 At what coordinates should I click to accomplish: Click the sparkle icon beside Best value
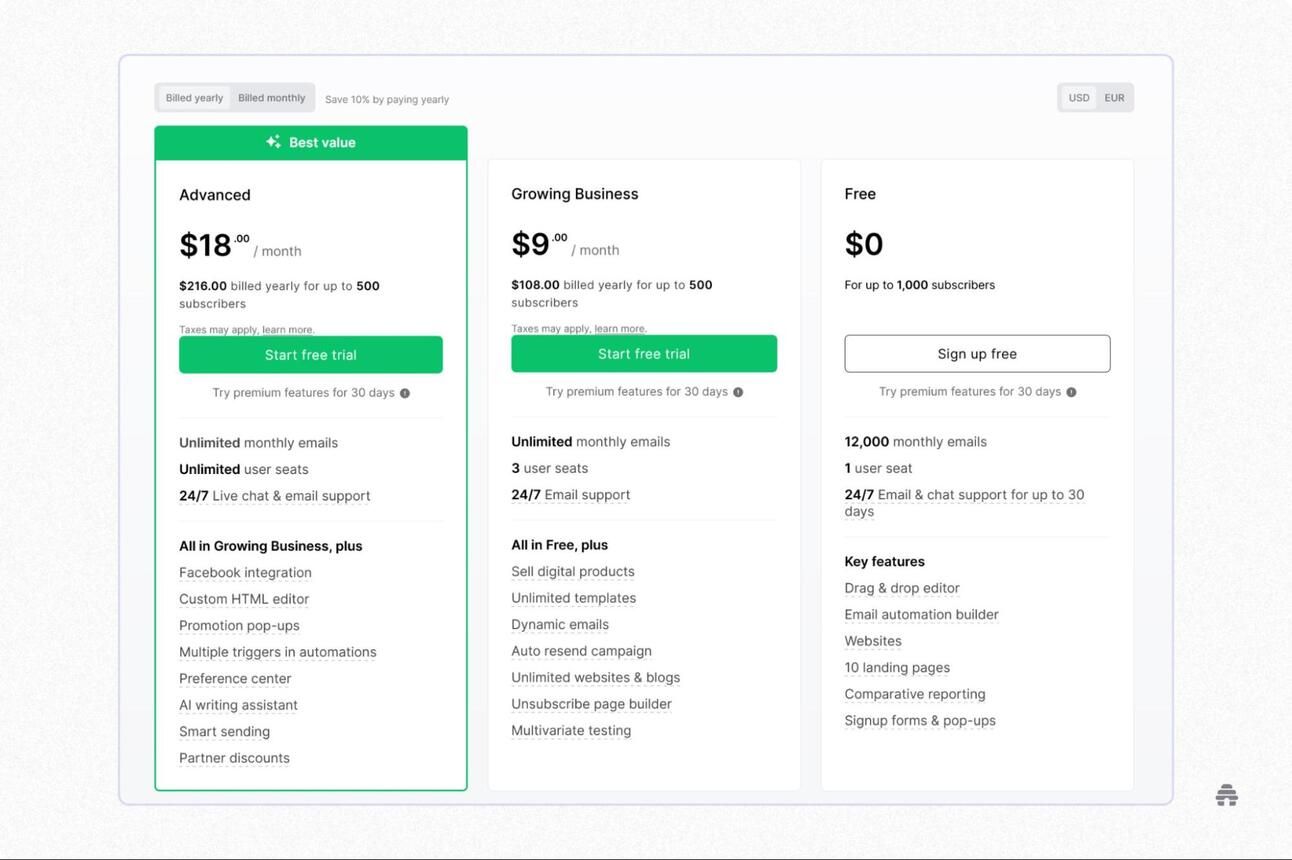click(x=273, y=142)
